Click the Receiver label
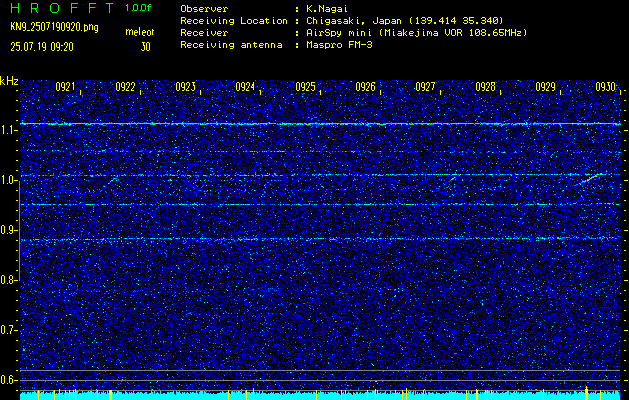629x400 pixels. 204,33
